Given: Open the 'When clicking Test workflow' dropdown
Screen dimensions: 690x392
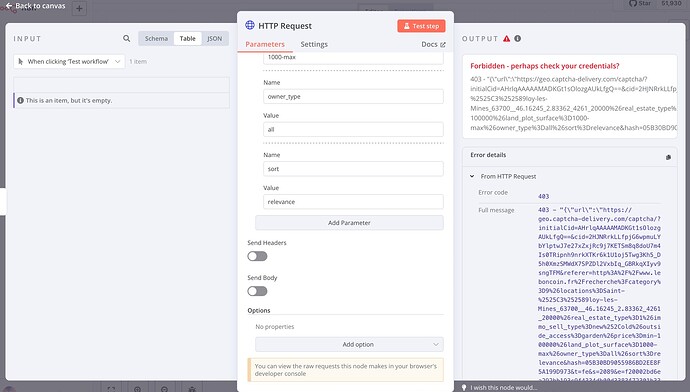Looking at the screenshot, I should [69, 62].
